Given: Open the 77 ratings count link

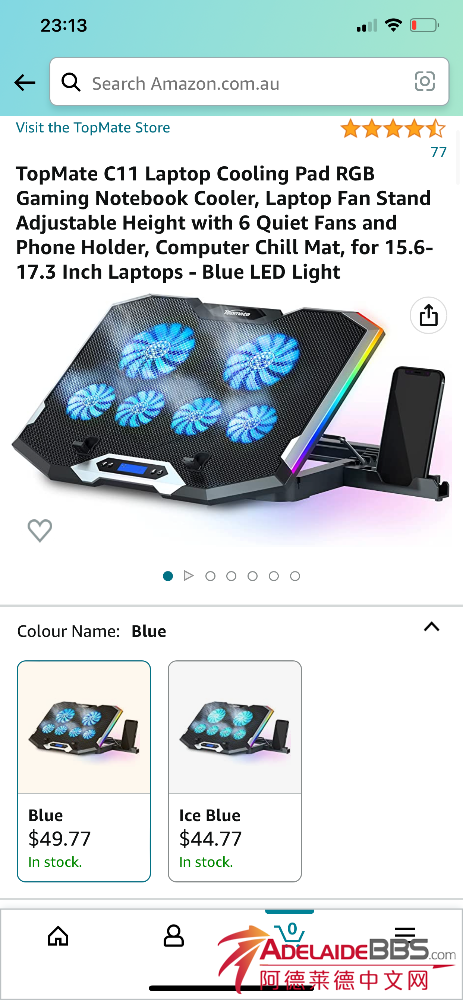Looking at the screenshot, I should [x=439, y=152].
